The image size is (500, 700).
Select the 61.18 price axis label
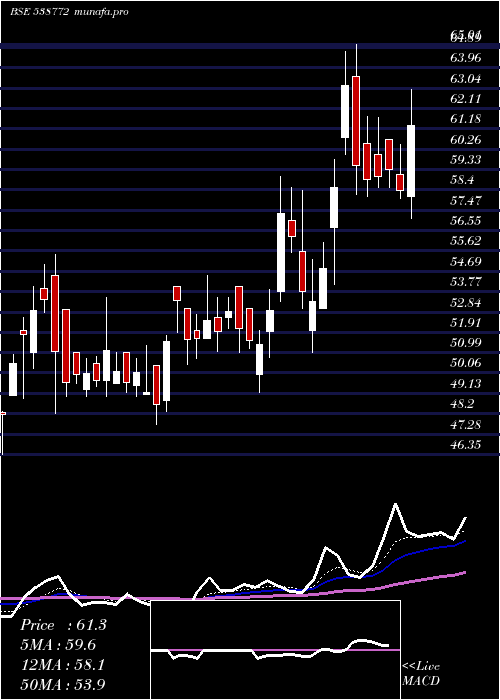pos(466,119)
